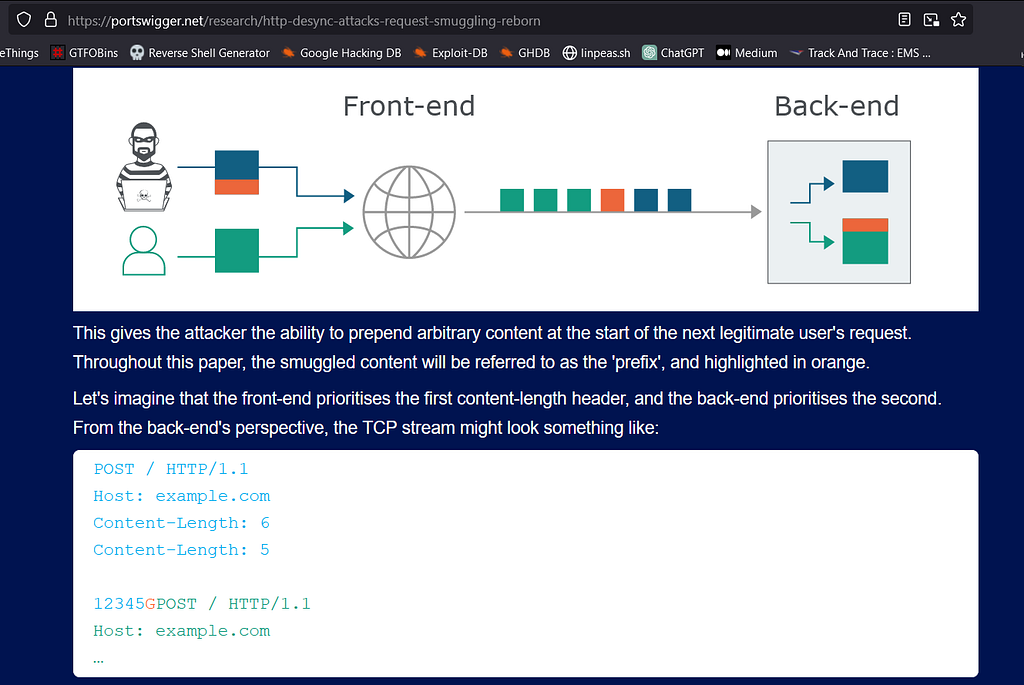Bookmark this page with the star icon
This screenshot has width=1024, height=685.
click(958, 20)
